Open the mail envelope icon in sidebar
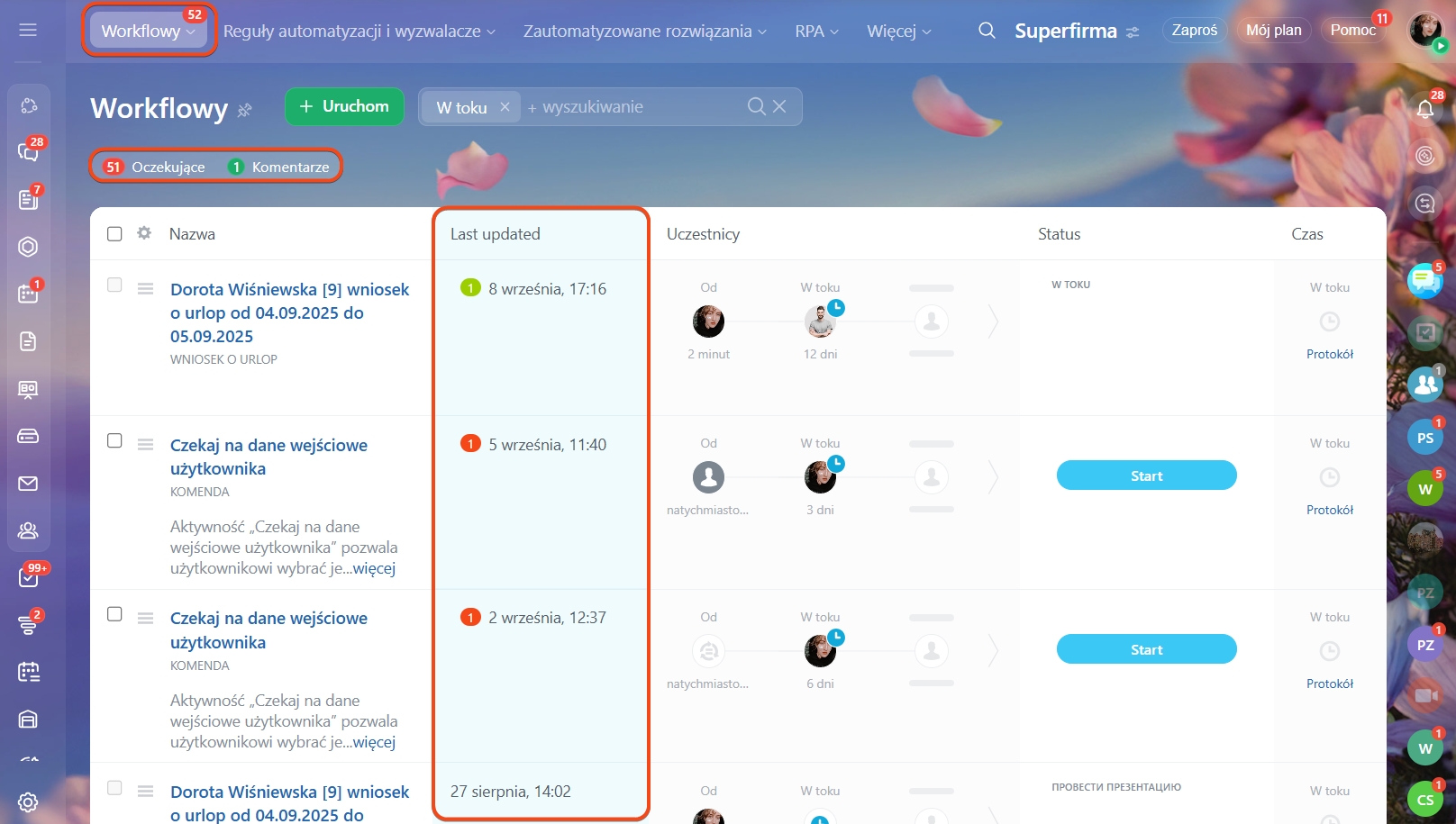The image size is (1456, 824). click(28, 484)
